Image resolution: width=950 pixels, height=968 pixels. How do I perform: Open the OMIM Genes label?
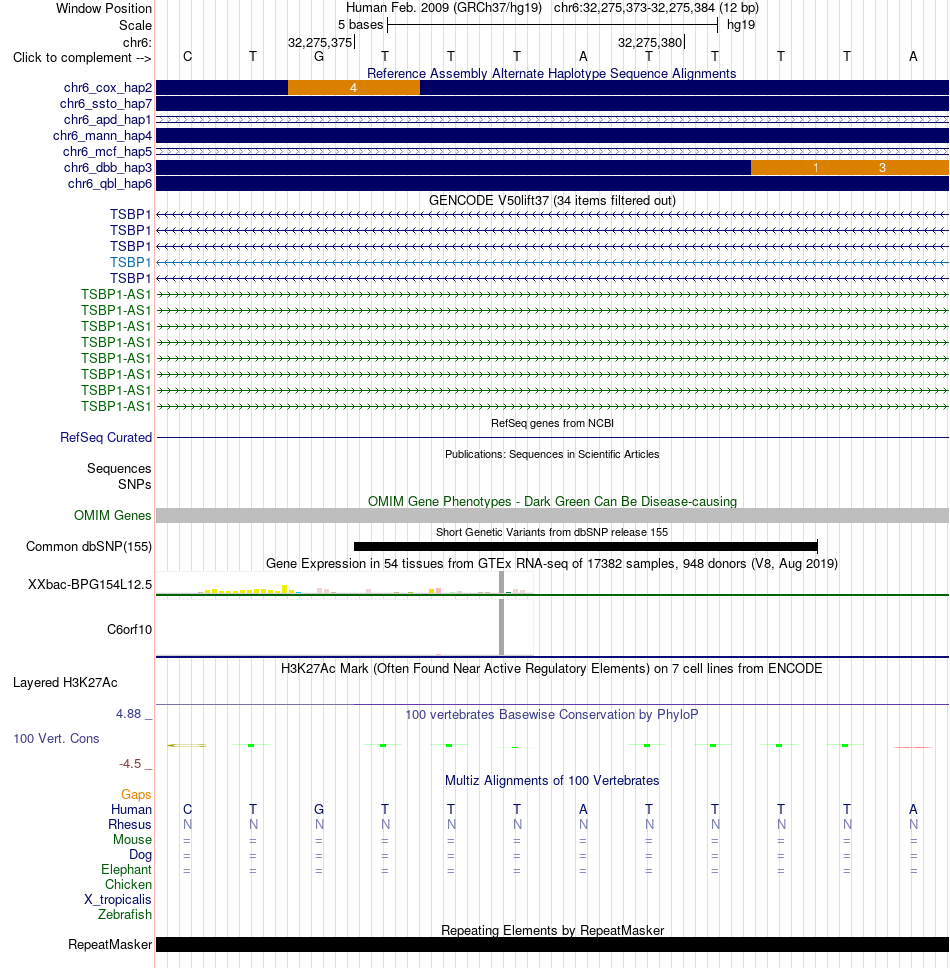click(112, 515)
